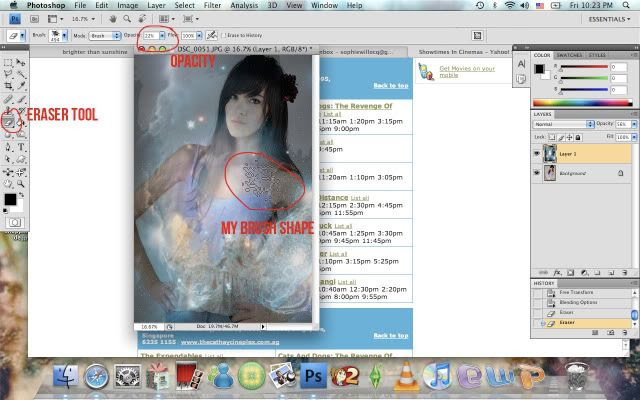Select the Eraser tool in toolbox
The width and height of the screenshot is (640, 400).
9,122
